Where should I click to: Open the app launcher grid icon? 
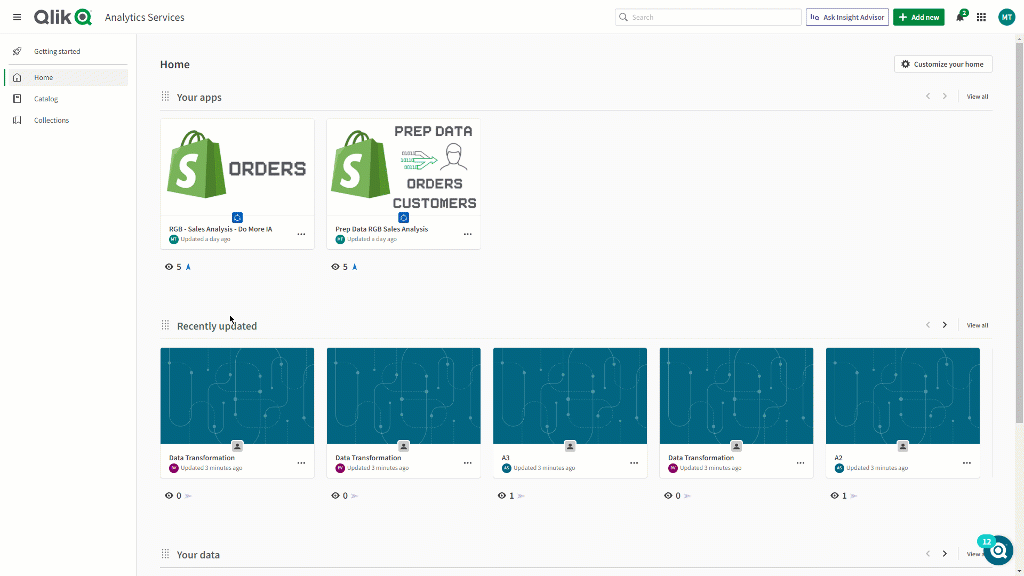(981, 17)
